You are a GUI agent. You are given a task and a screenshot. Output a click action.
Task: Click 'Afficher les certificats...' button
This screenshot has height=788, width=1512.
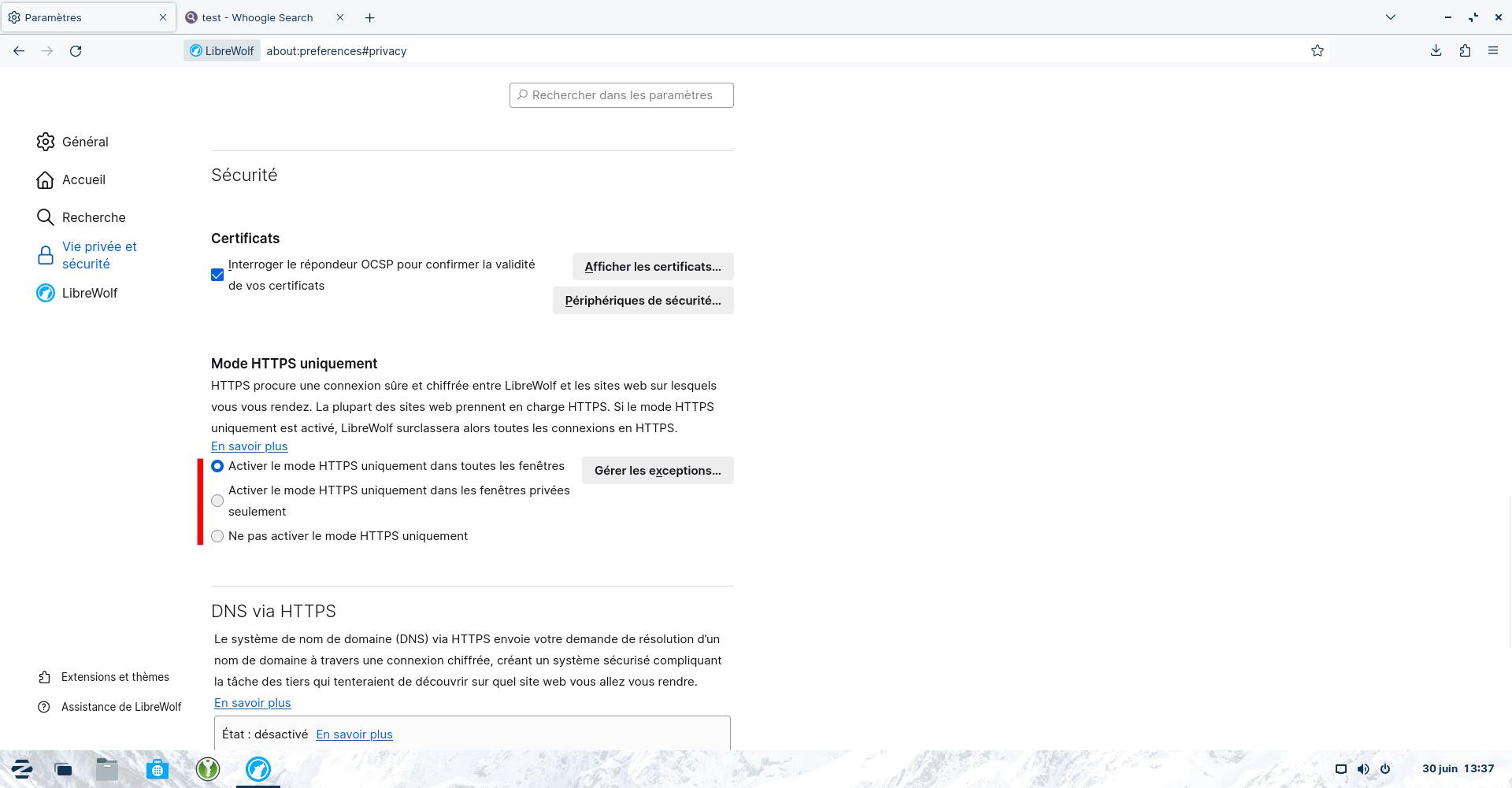point(652,267)
